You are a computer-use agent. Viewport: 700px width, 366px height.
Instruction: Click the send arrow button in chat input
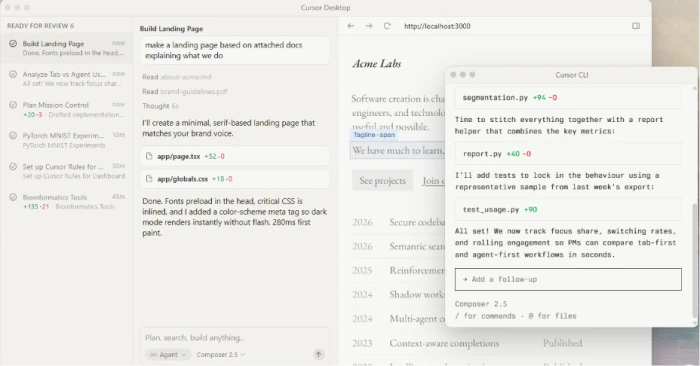pos(318,354)
